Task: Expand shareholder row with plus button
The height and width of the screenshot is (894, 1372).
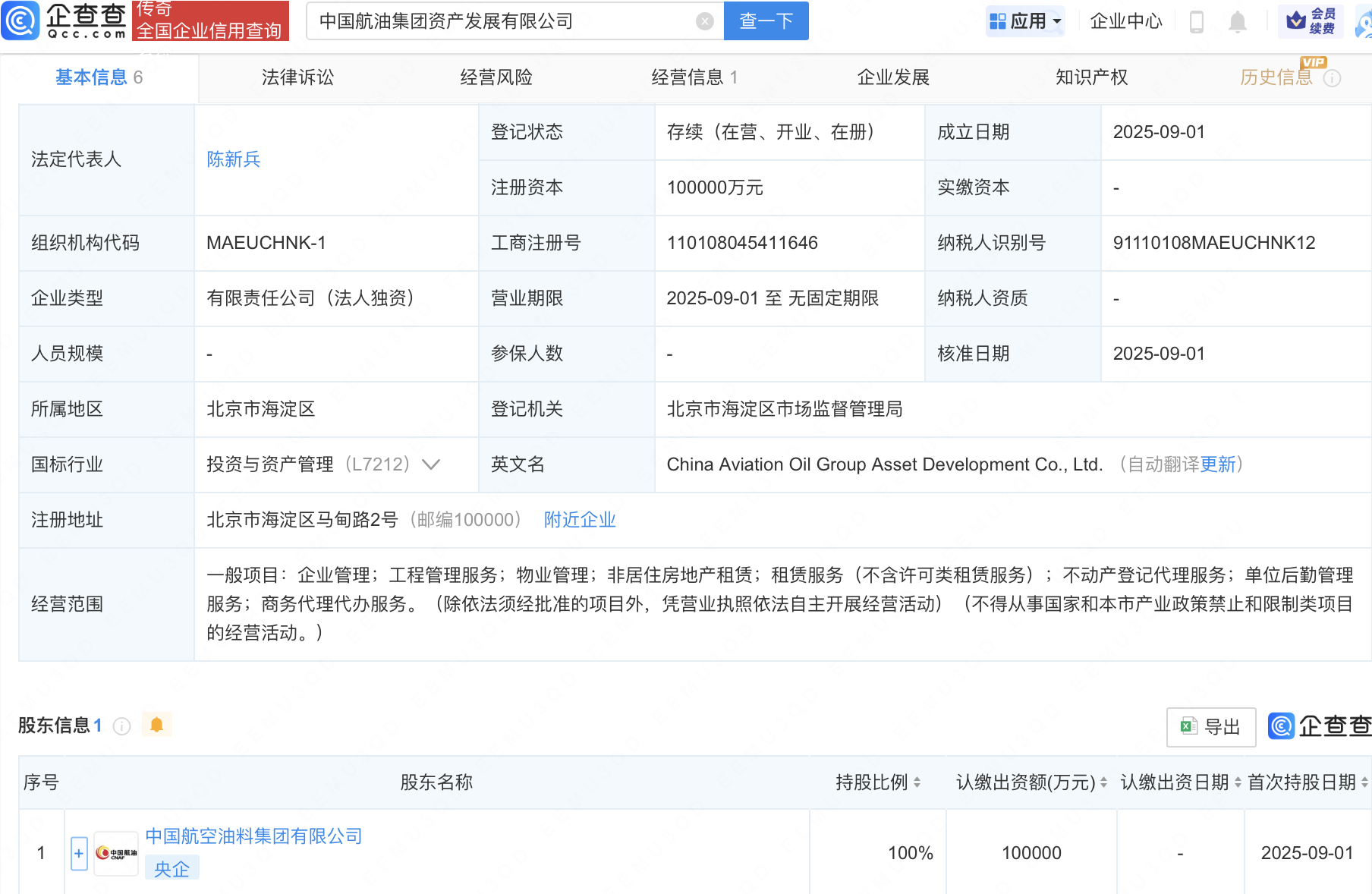Action: (x=79, y=853)
